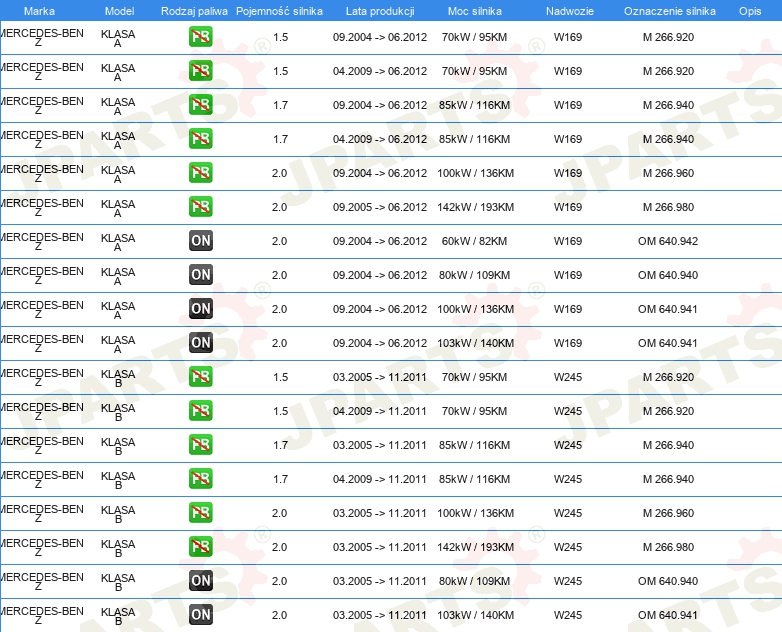Select Klasa A diesel 100kW / 136KM cell
Image resolution: width=782 pixels, height=632 pixels.
pos(475,309)
